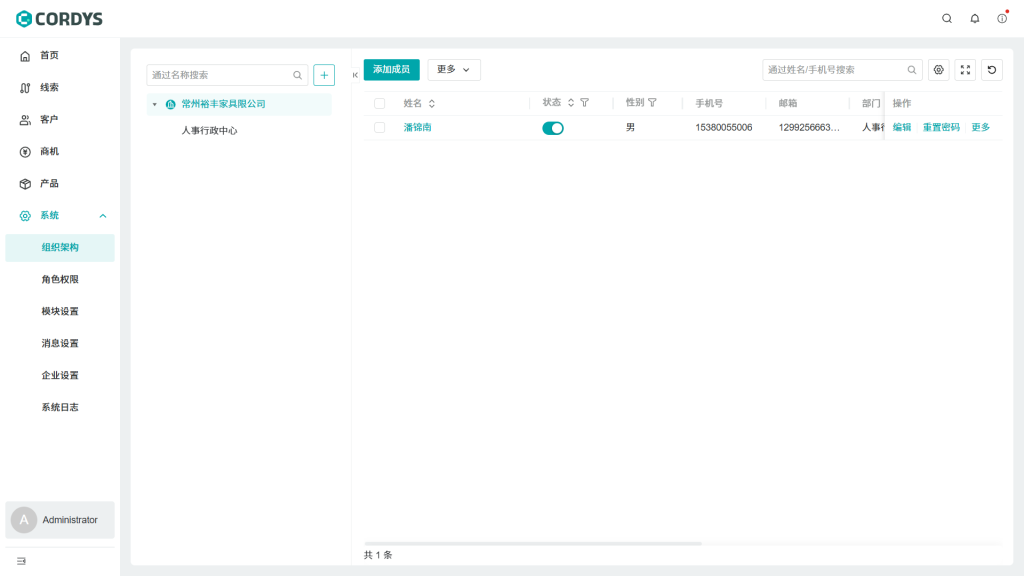This screenshot has width=1024, height=576.
Task: Click the plus icon to add a department
Action: [323, 74]
